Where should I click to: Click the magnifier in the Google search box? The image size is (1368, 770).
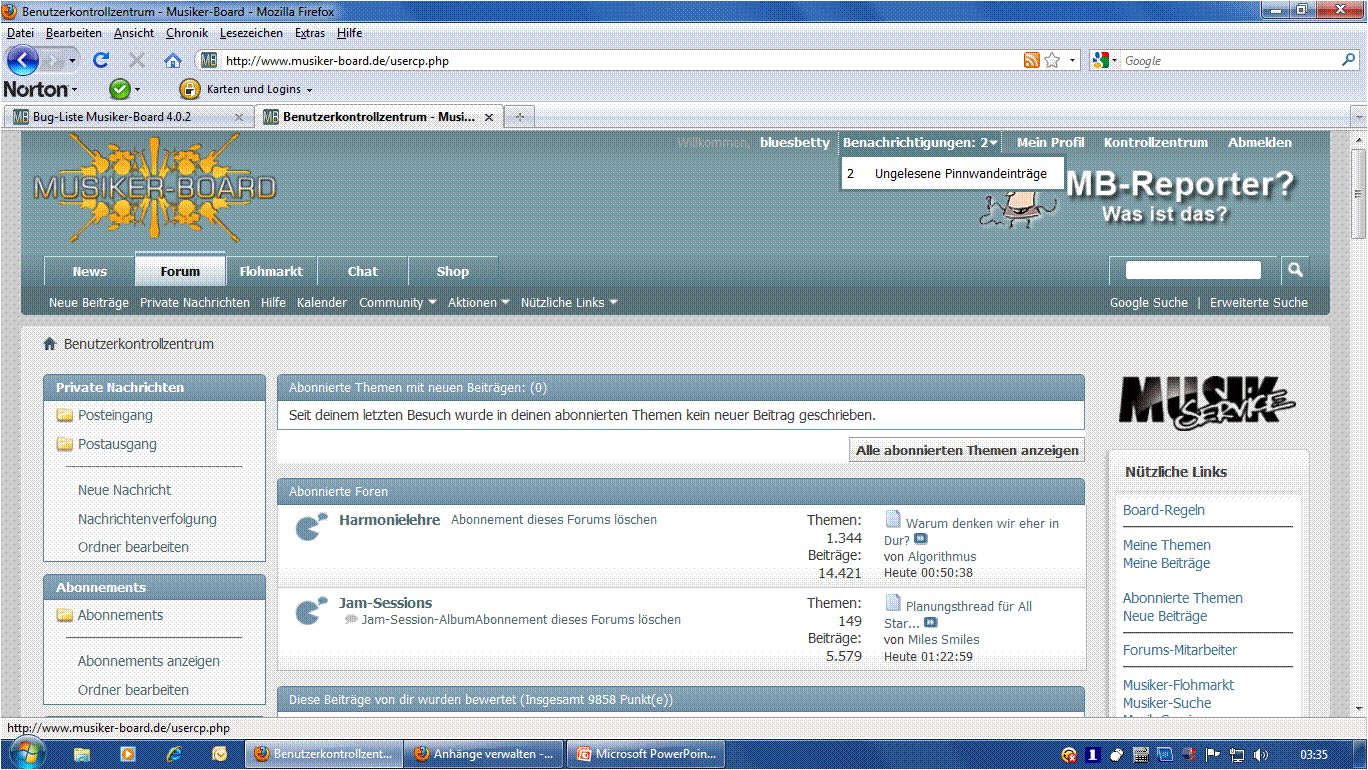coord(1348,60)
